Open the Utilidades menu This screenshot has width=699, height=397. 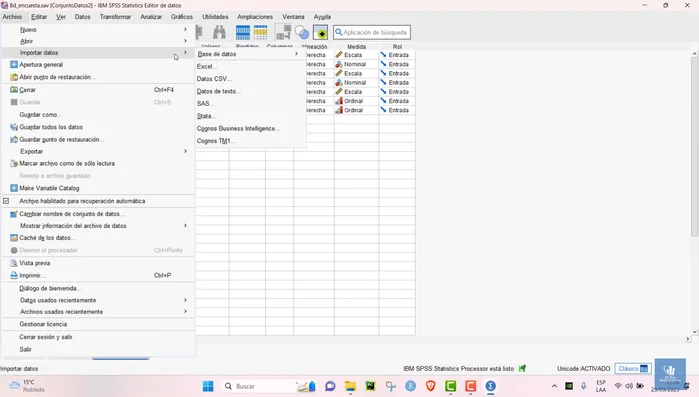click(215, 16)
